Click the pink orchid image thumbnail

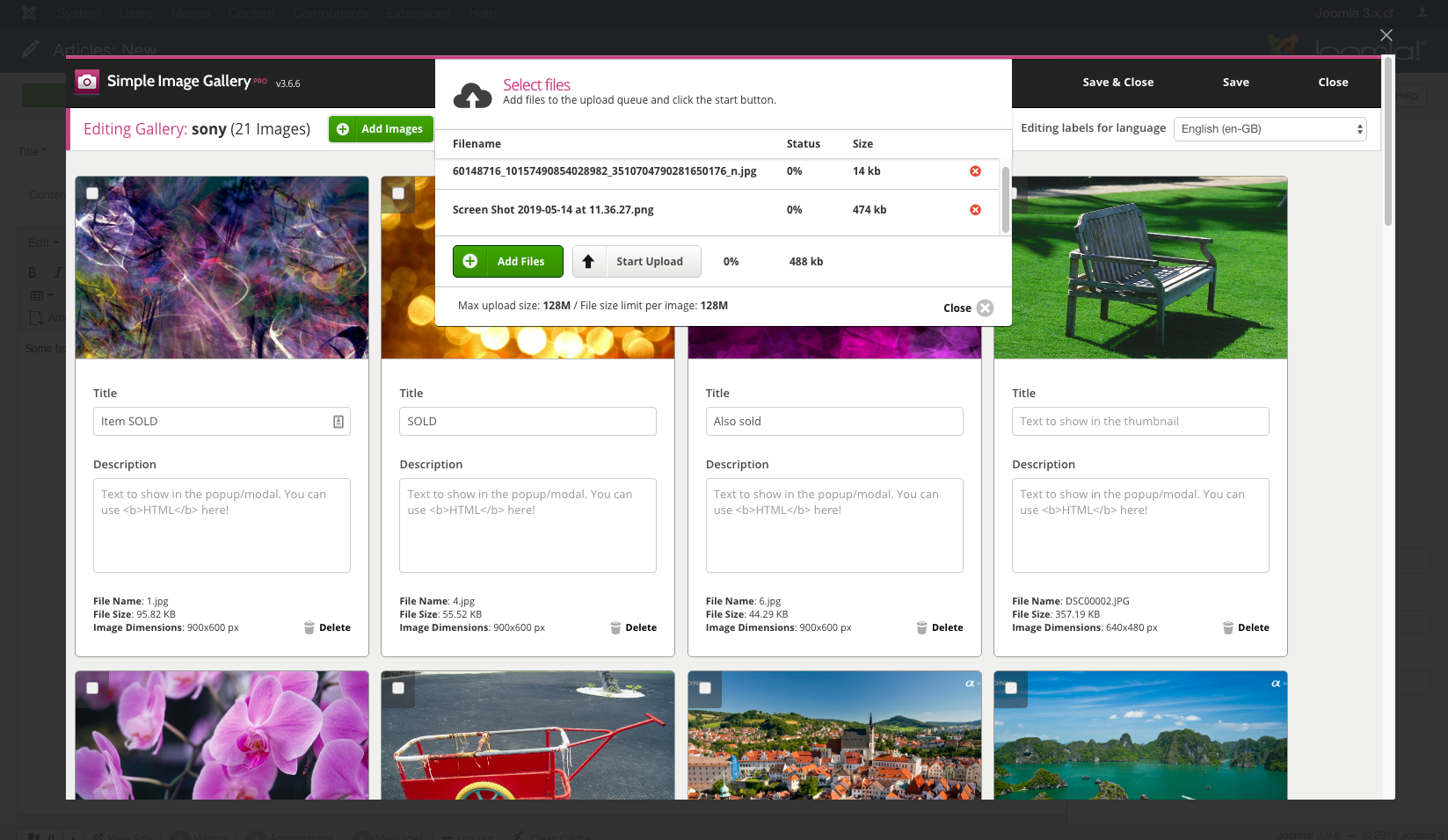pyautogui.click(x=222, y=735)
